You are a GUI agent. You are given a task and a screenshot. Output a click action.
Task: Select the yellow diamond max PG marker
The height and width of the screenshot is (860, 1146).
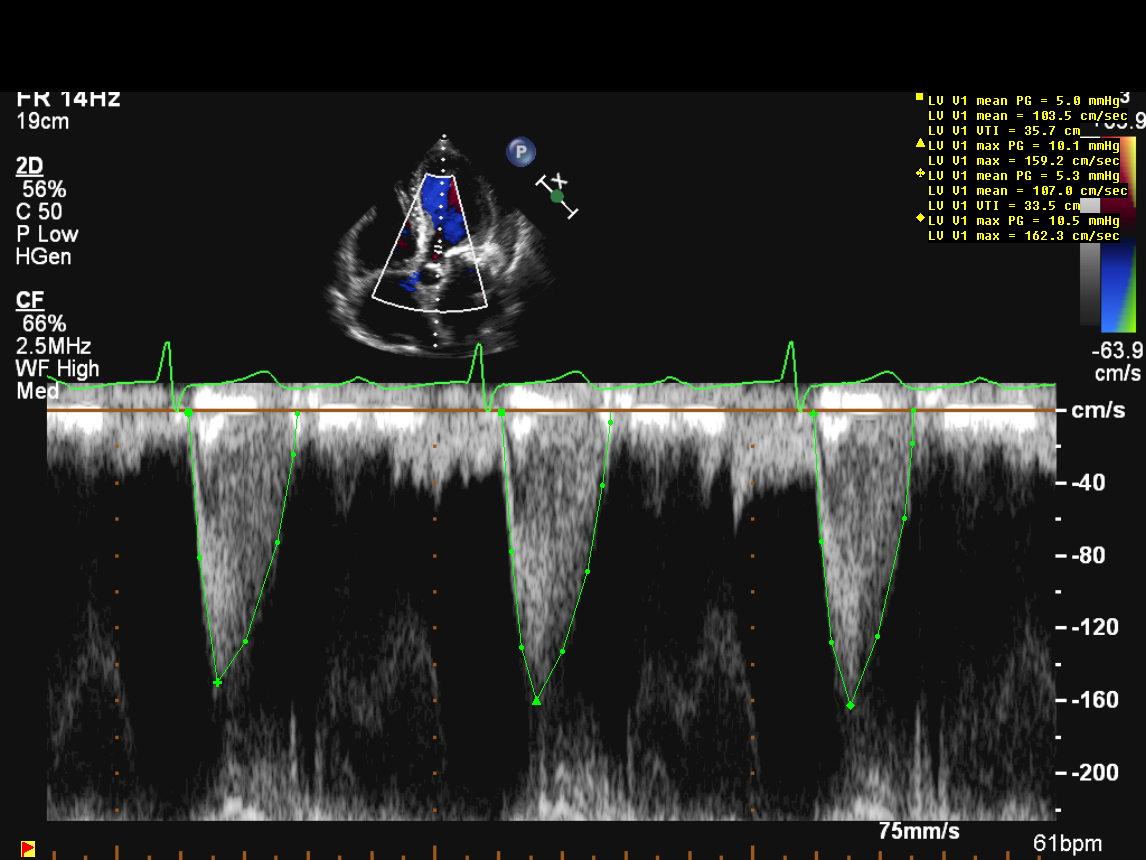point(919,219)
